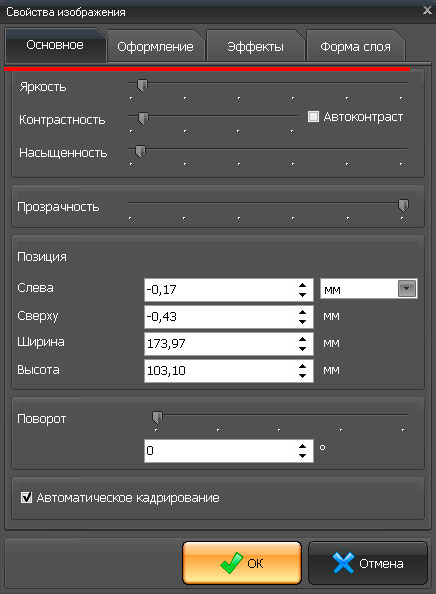Uncheck Автоматическое кадрирование checkbox
436x594 pixels.
(x=26, y=497)
